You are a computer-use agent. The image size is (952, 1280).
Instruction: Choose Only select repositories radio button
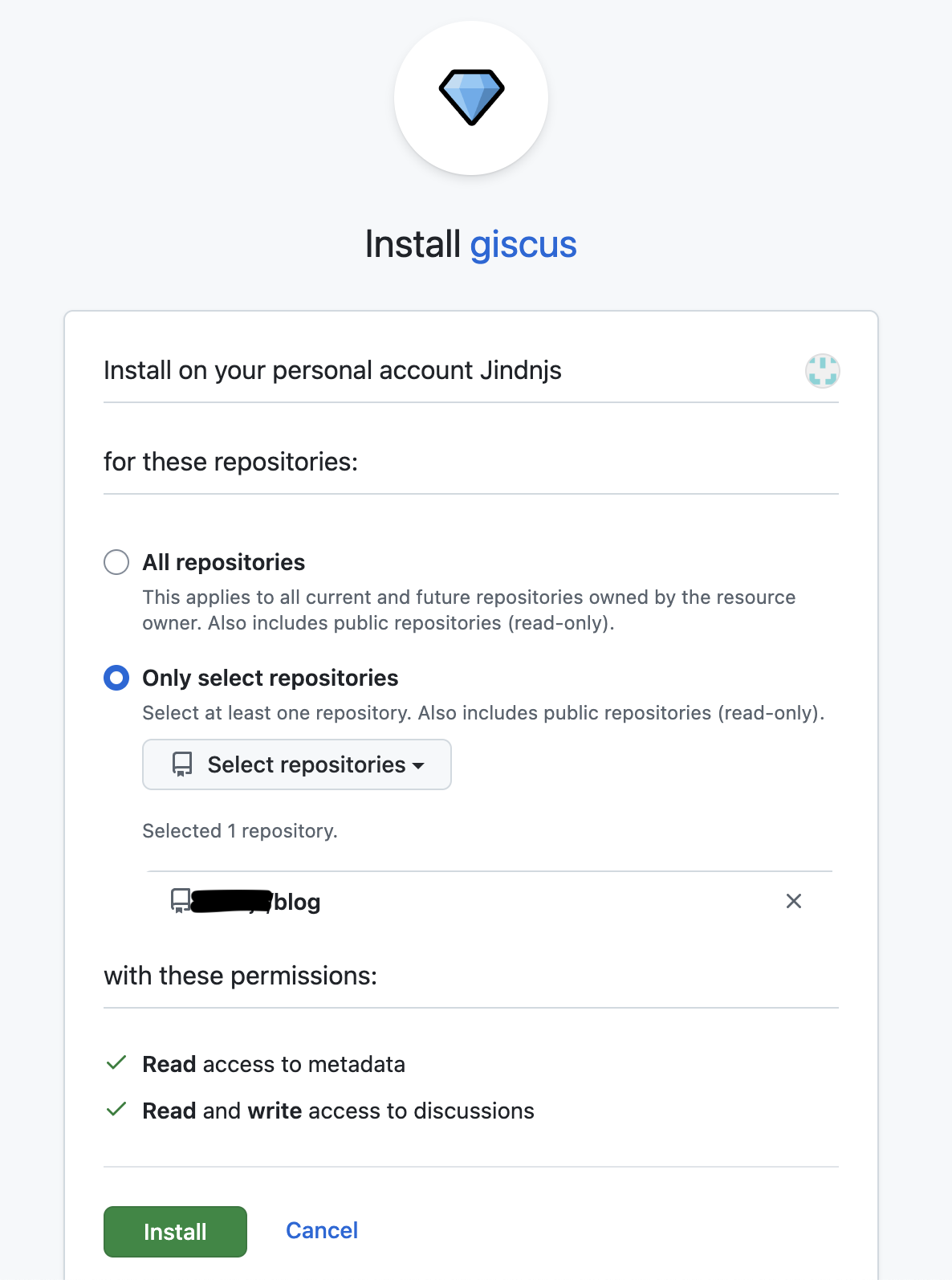tap(116, 678)
